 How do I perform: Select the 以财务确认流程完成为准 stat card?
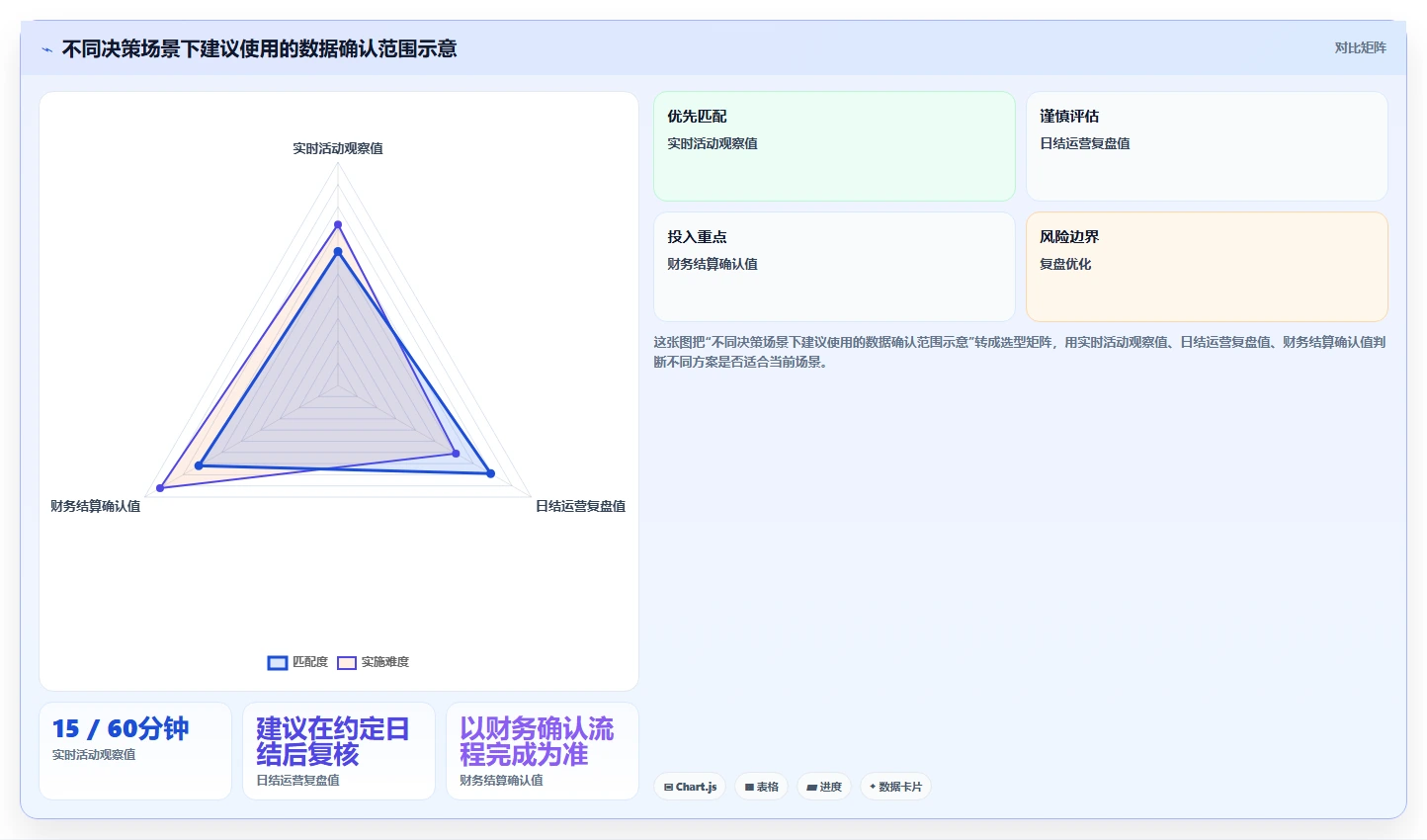point(543,751)
